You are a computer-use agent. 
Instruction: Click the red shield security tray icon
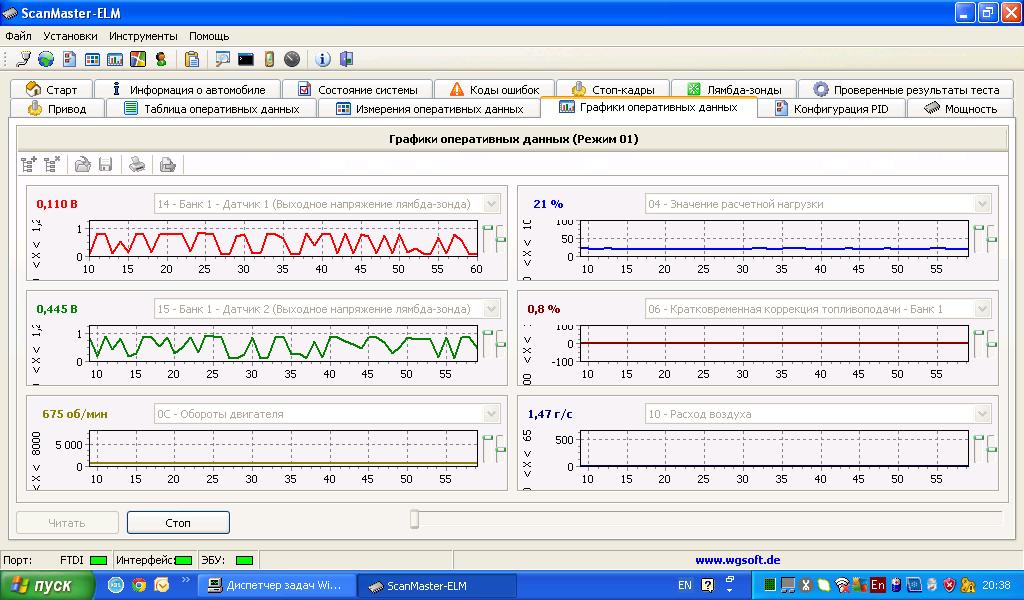[x=950, y=585]
